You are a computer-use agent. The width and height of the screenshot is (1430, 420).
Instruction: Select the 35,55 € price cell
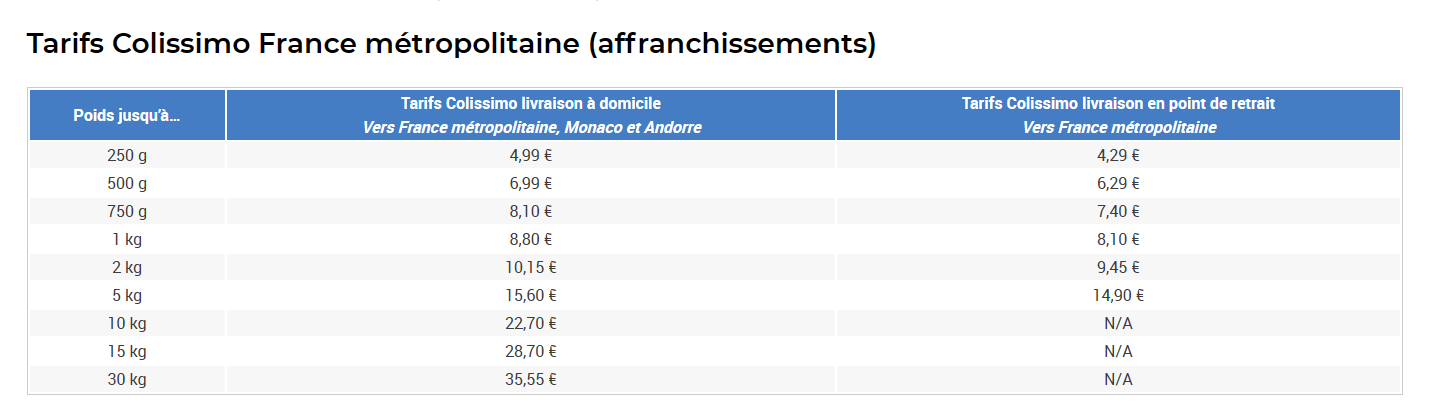(x=531, y=379)
